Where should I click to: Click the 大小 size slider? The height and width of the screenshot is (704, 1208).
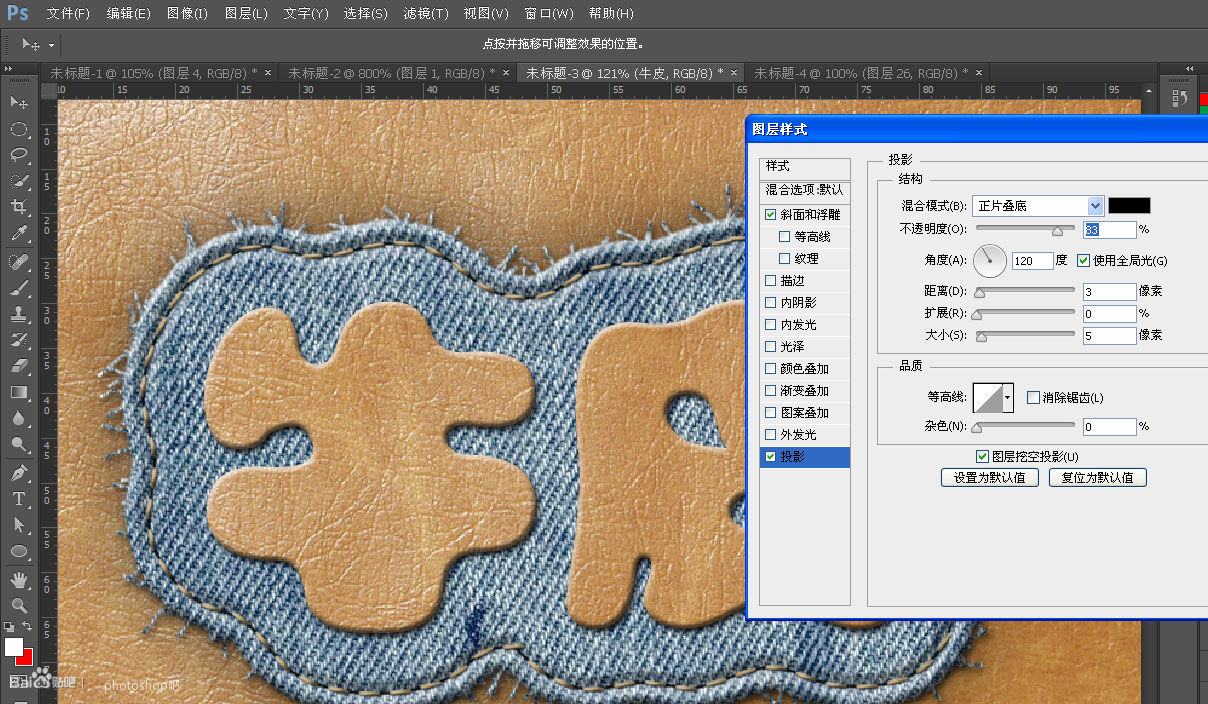pos(1026,336)
